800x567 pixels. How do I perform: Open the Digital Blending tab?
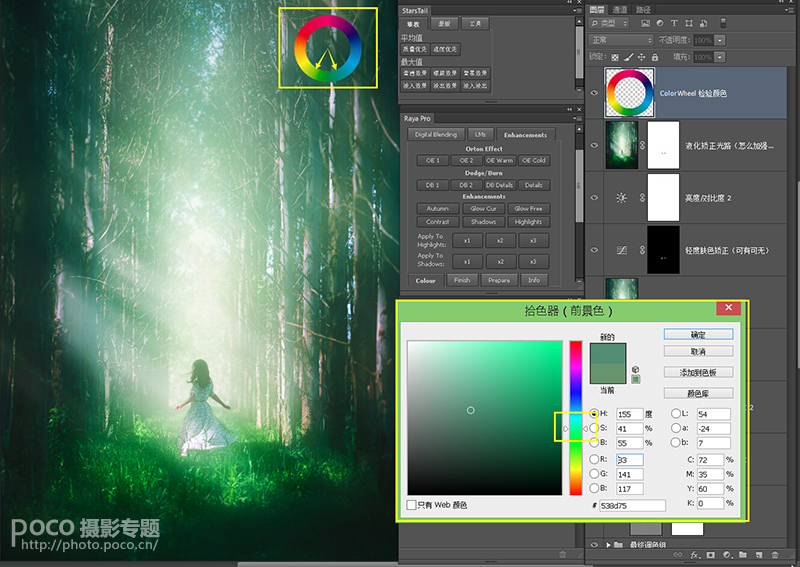pyautogui.click(x=436, y=134)
